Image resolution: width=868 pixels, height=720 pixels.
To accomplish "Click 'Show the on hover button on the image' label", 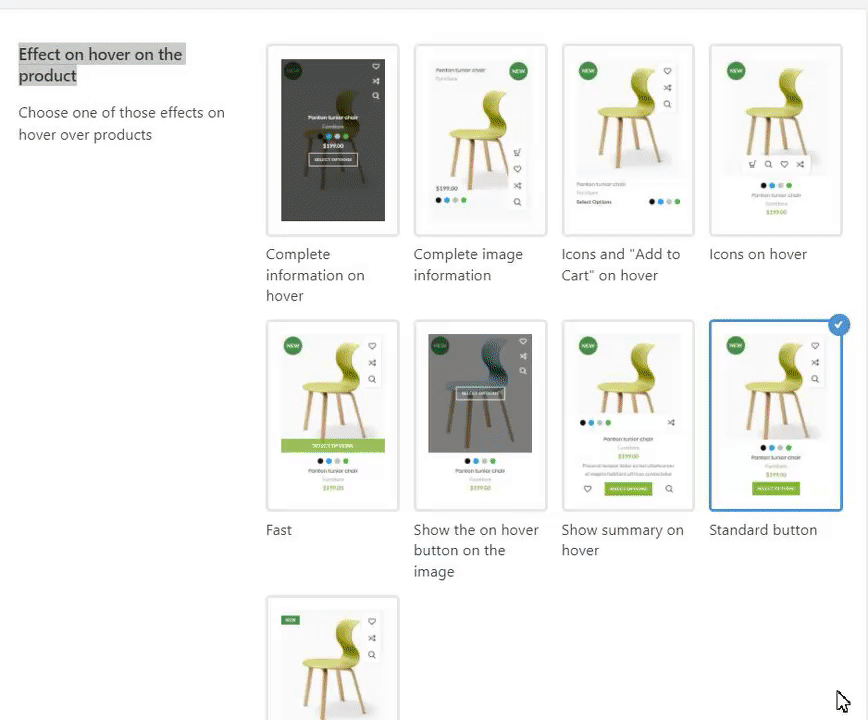I will 476,551.
